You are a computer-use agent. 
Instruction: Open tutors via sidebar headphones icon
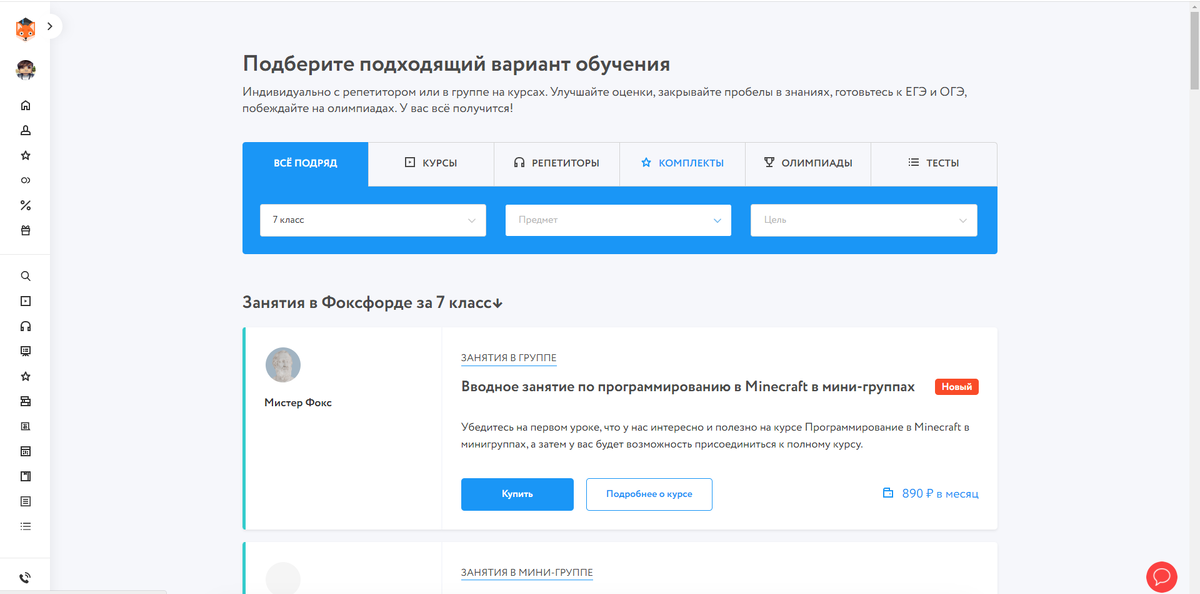tap(26, 326)
